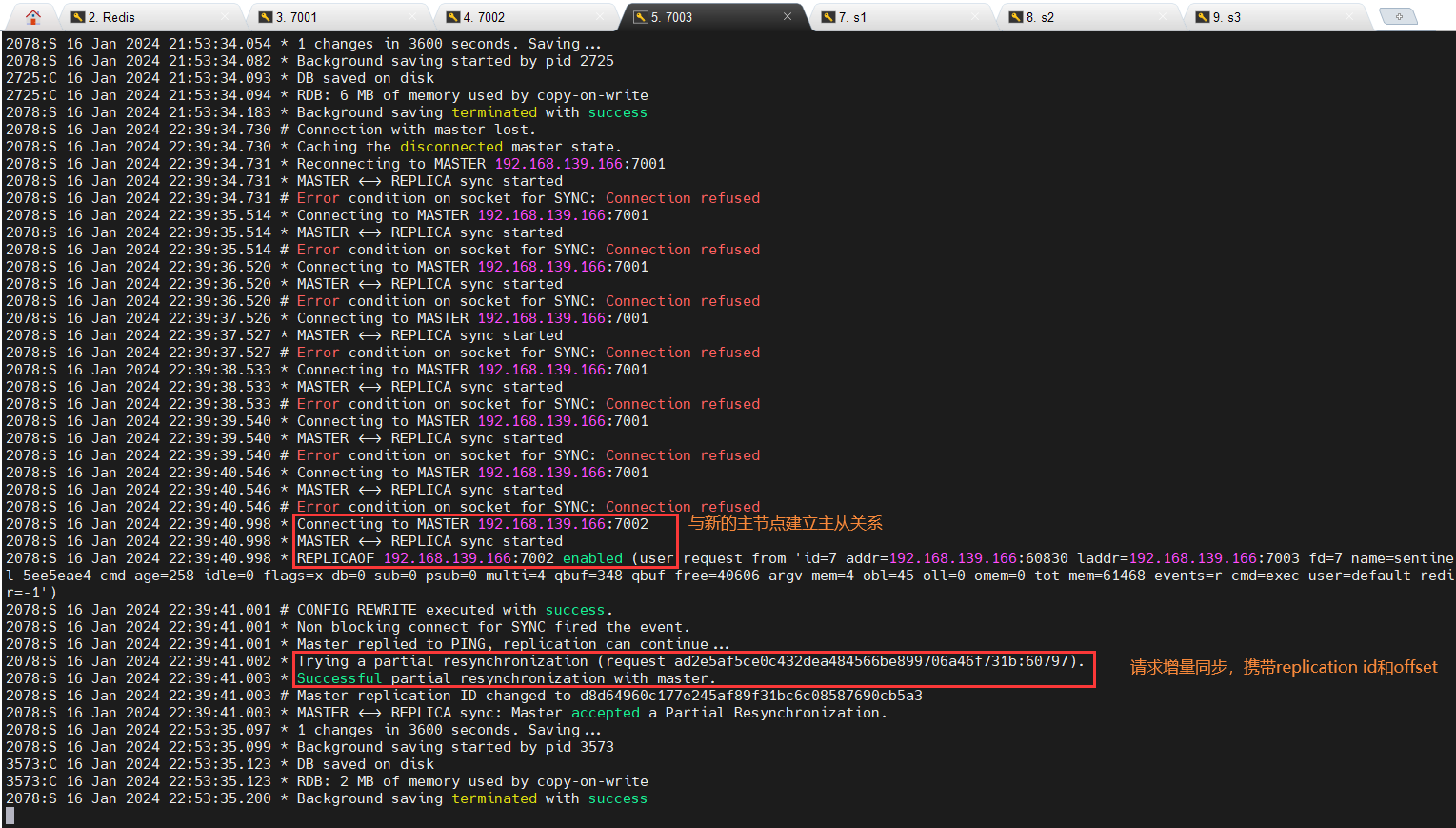Switch to the 7. s1 tab

[x=901, y=17]
